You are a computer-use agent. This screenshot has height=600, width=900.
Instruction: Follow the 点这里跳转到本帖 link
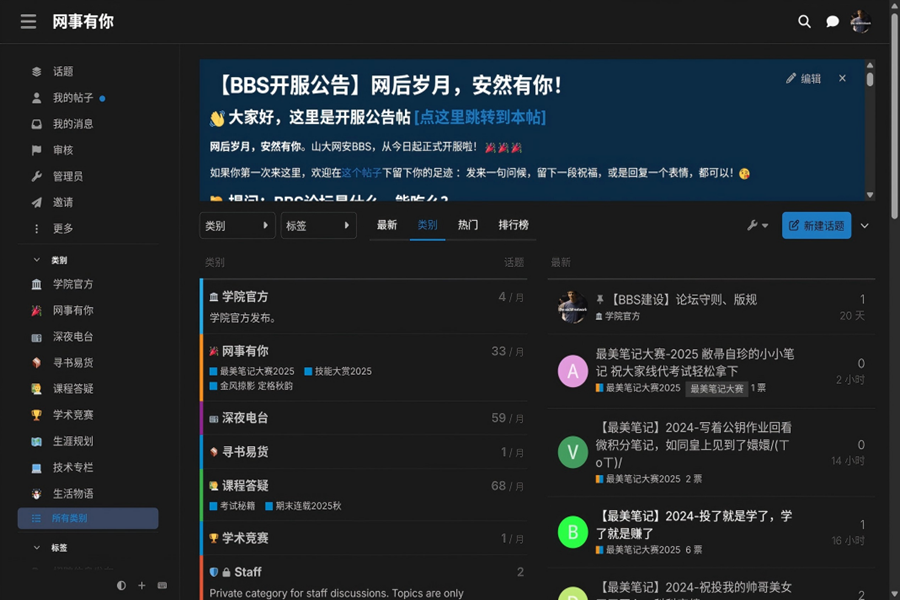[x=480, y=117]
